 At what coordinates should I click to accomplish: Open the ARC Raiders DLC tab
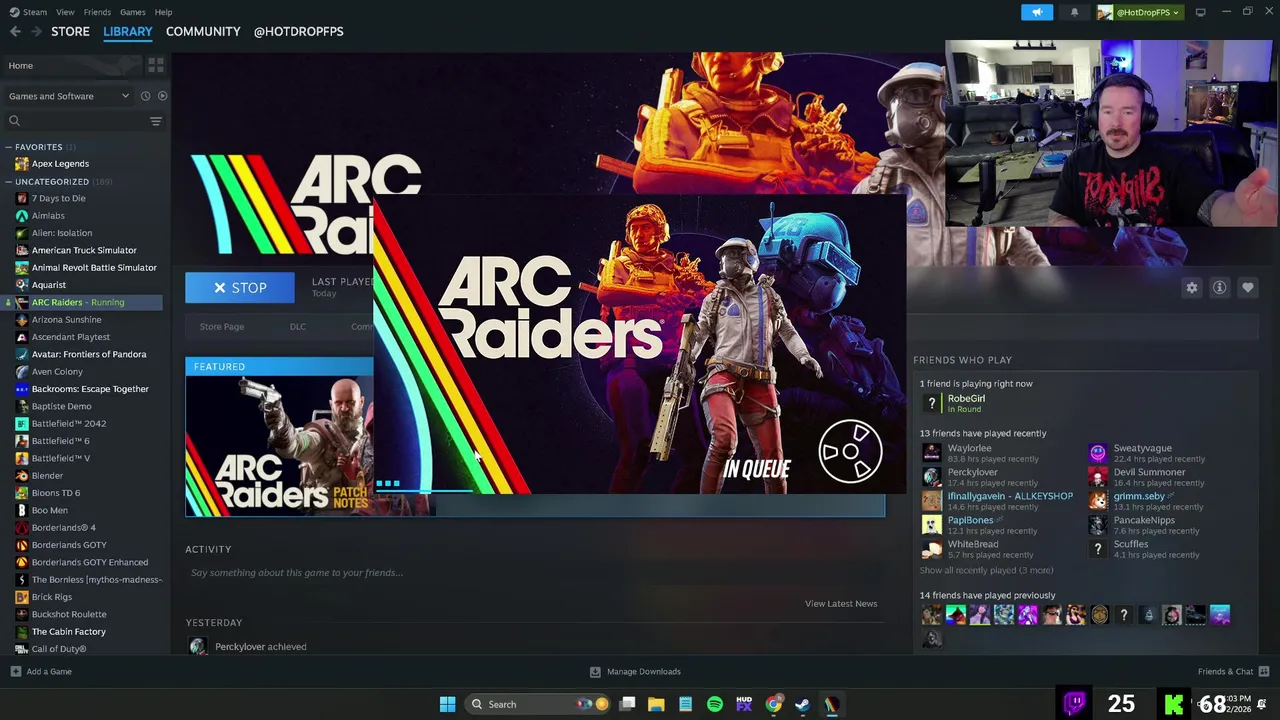click(x=298, y=327)
